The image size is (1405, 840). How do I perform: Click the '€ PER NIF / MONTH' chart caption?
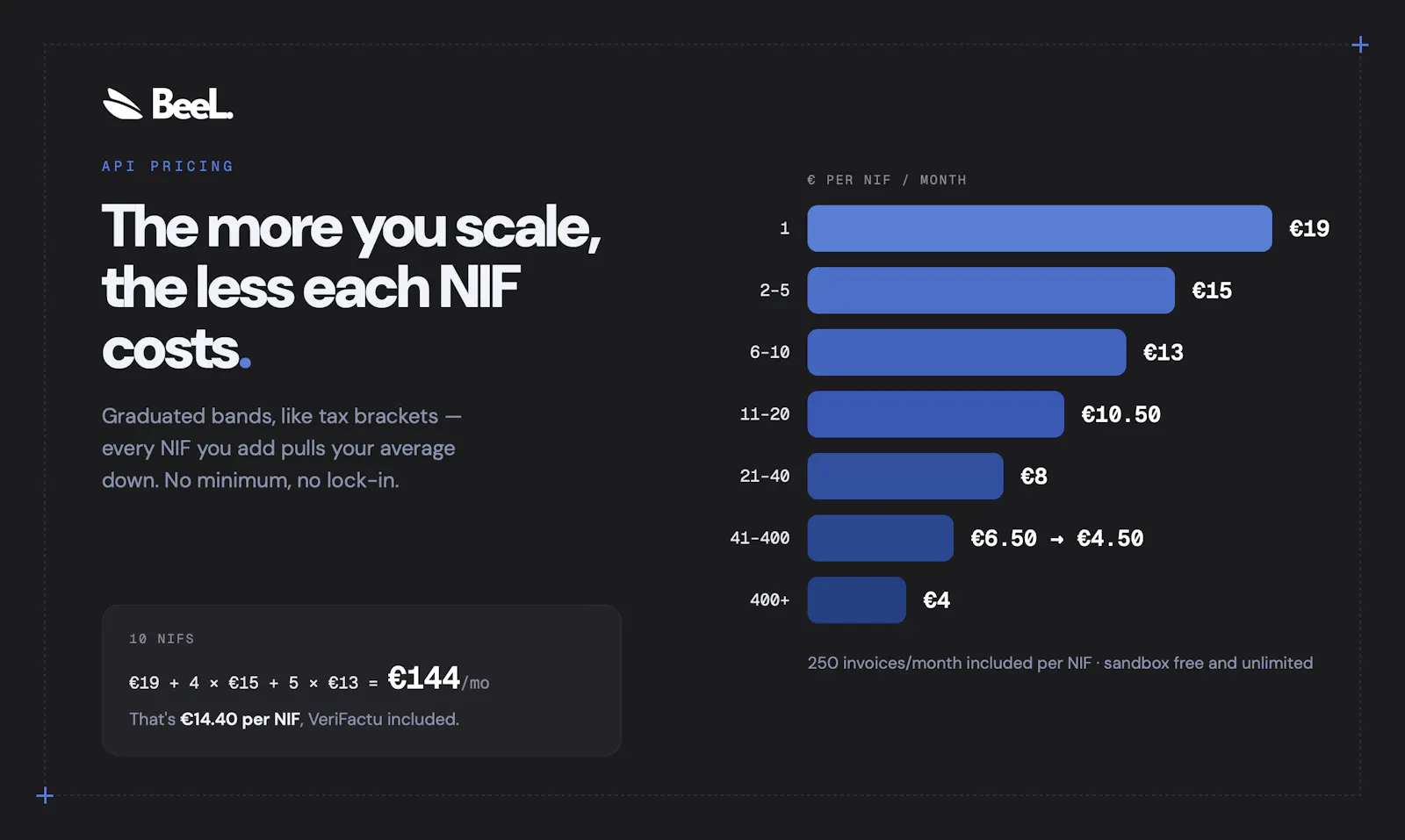click(887, 180)
